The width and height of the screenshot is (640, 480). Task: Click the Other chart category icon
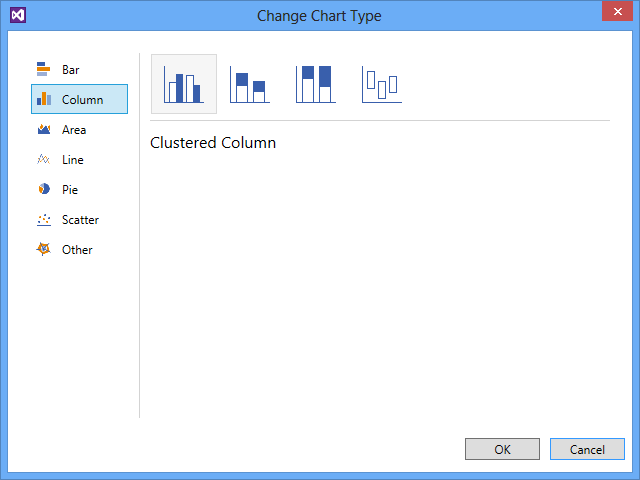click(43, 249)
